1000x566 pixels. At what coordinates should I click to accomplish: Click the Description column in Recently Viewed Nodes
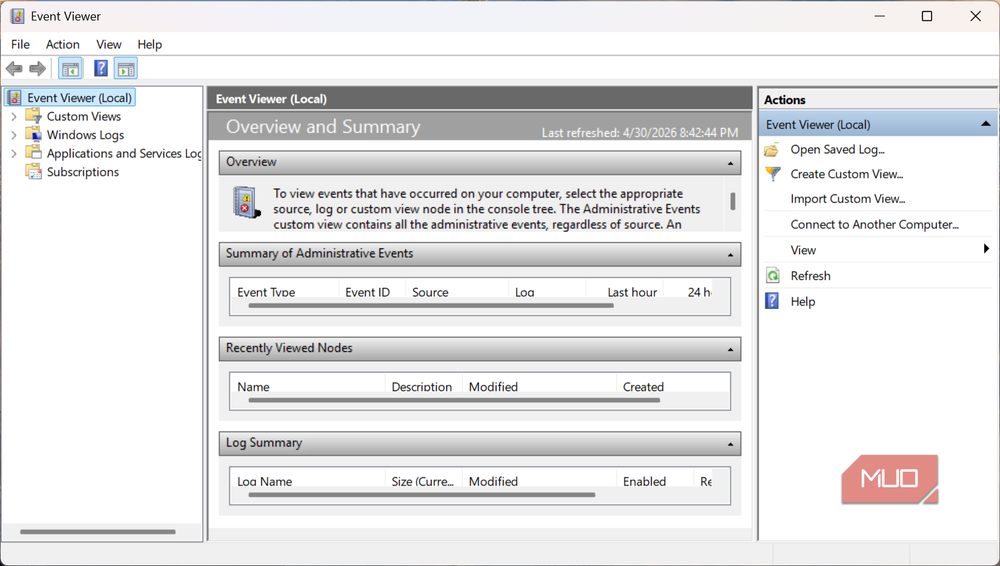point(423,386)
